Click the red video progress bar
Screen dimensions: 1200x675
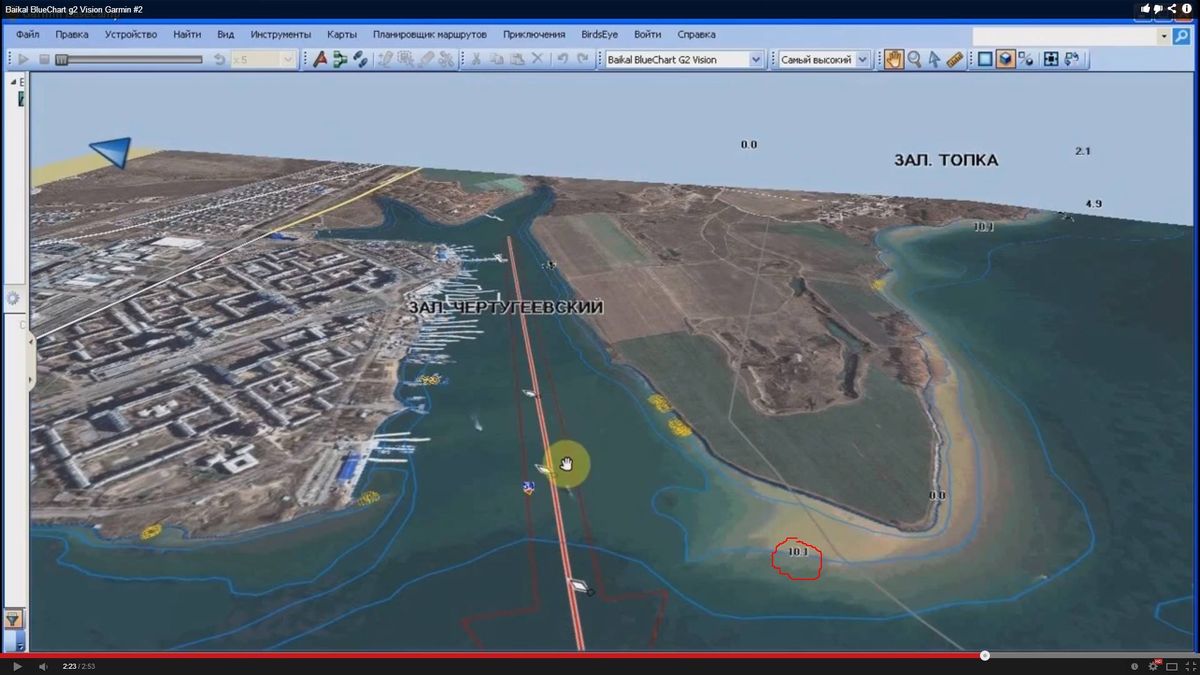pos(492,655)
